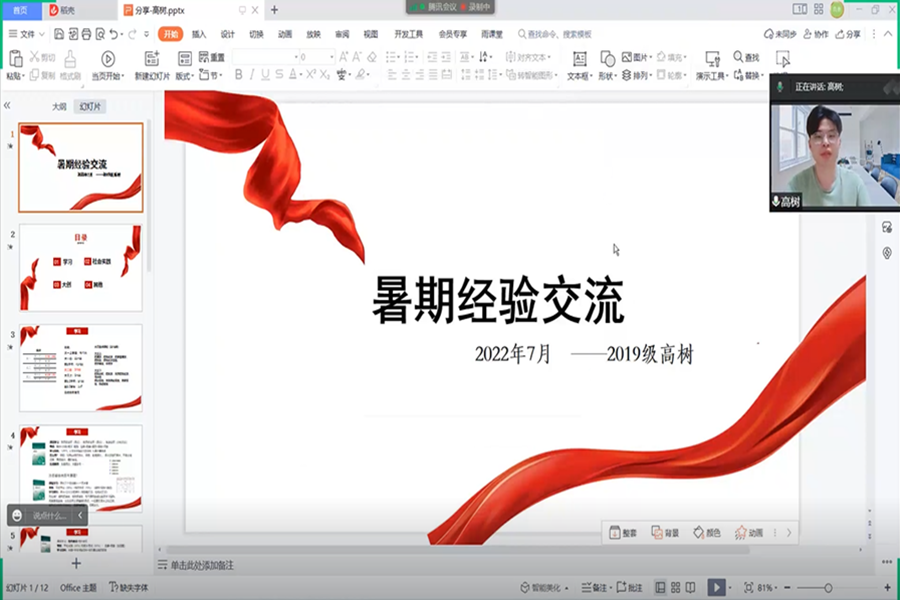900x600 pixels.
Task: Toggle Underline text formatting
Action: [x=265, y=75]
